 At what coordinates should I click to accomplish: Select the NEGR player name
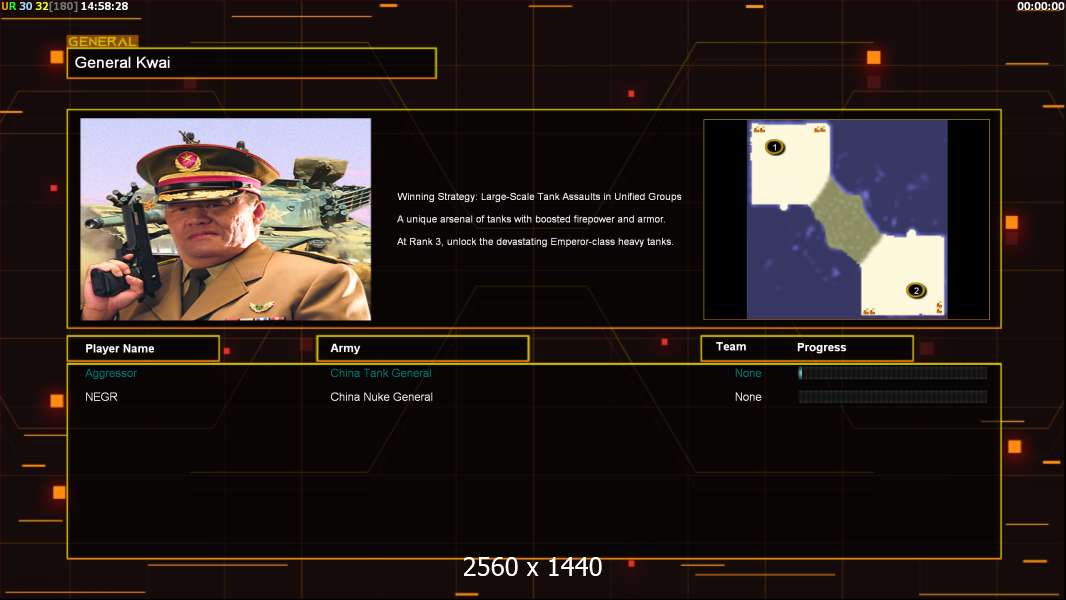[101, 397]
